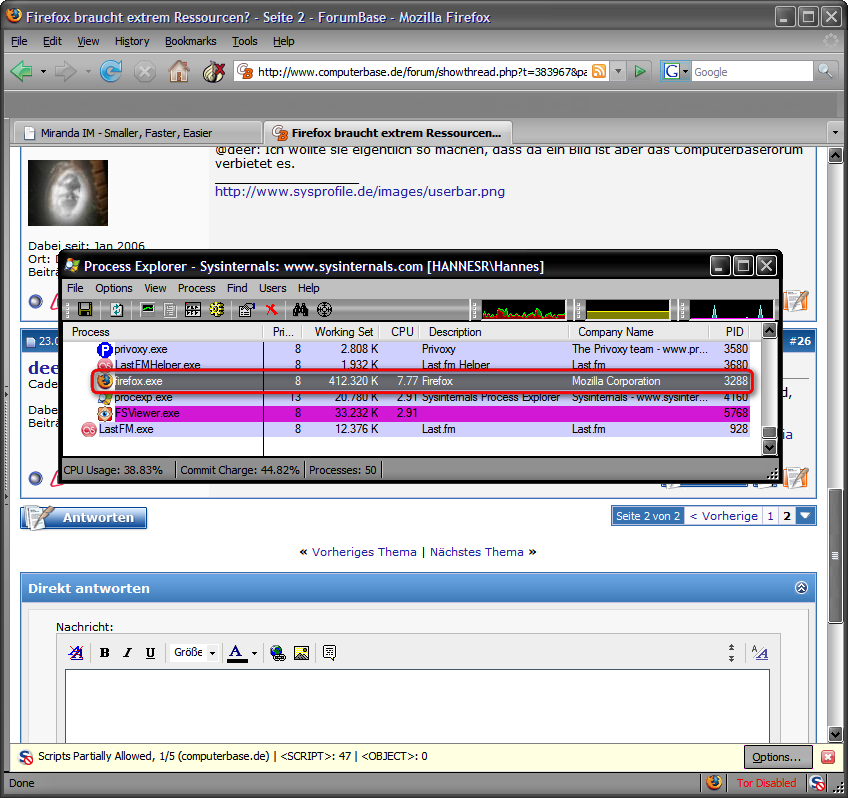Open Google search engine dropdown
Viewport: 848px width, 798px height.
tap(675, 71)
